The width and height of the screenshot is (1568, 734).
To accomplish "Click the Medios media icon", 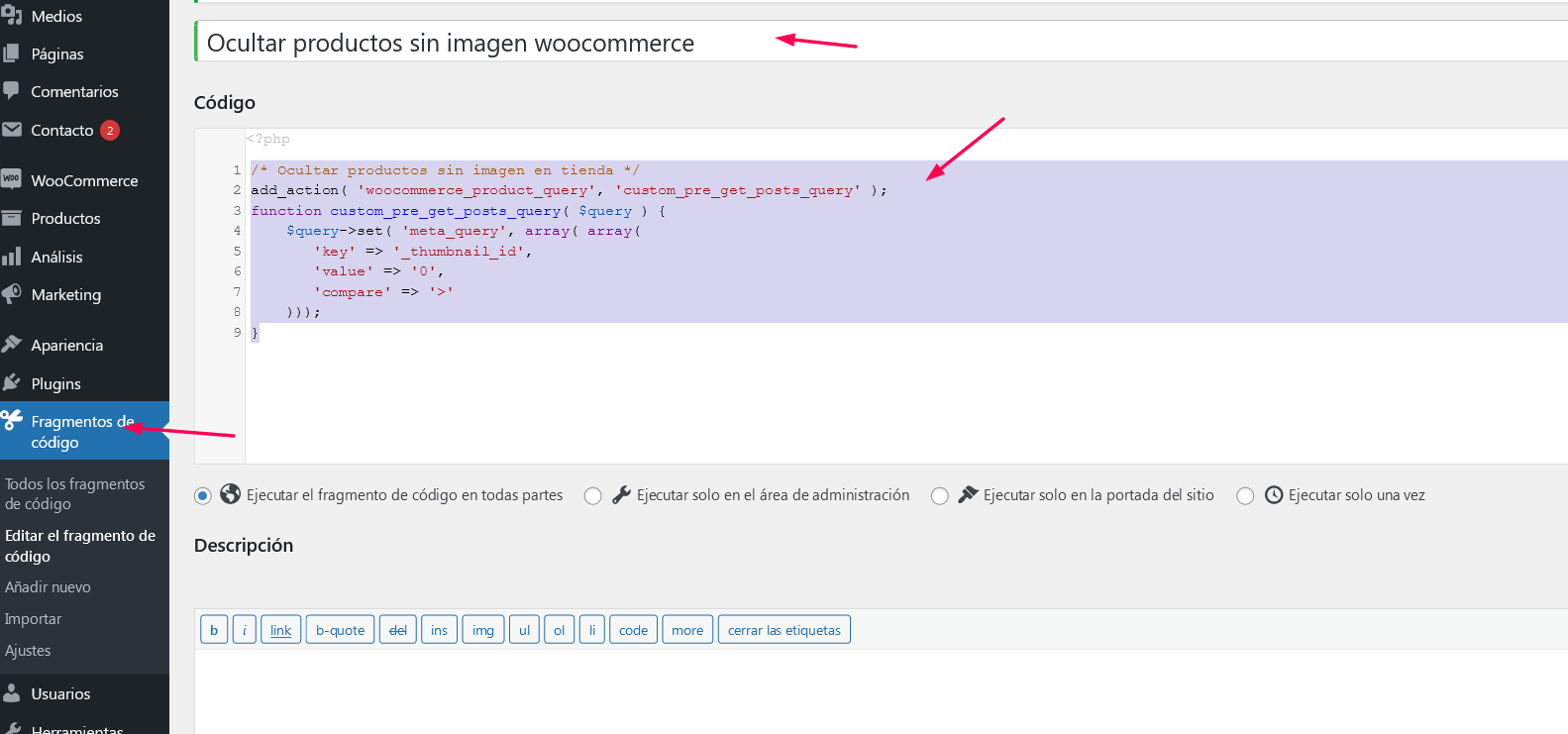I will (x=12, y=16).
